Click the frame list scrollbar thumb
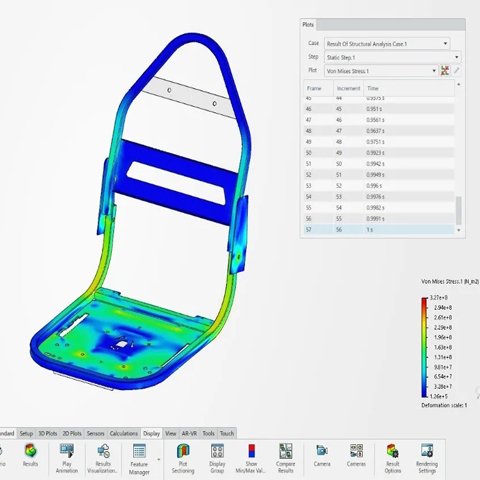Screen dimensions: 480x480 point(459,211)
